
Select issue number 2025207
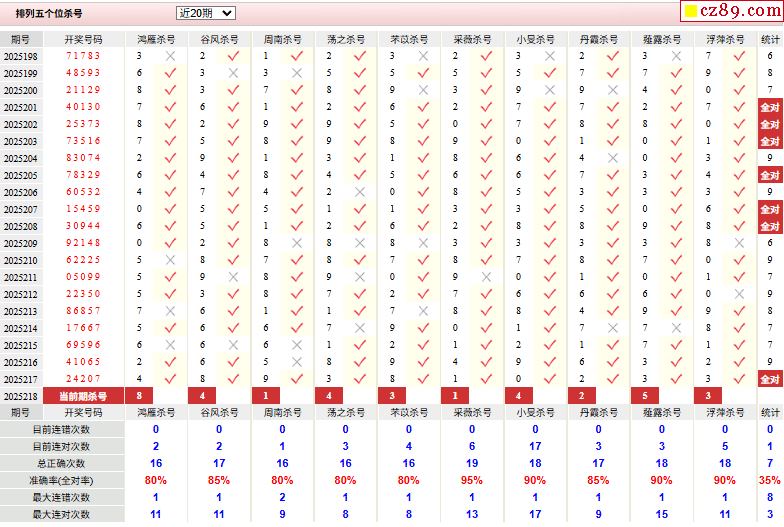point(20,210)
